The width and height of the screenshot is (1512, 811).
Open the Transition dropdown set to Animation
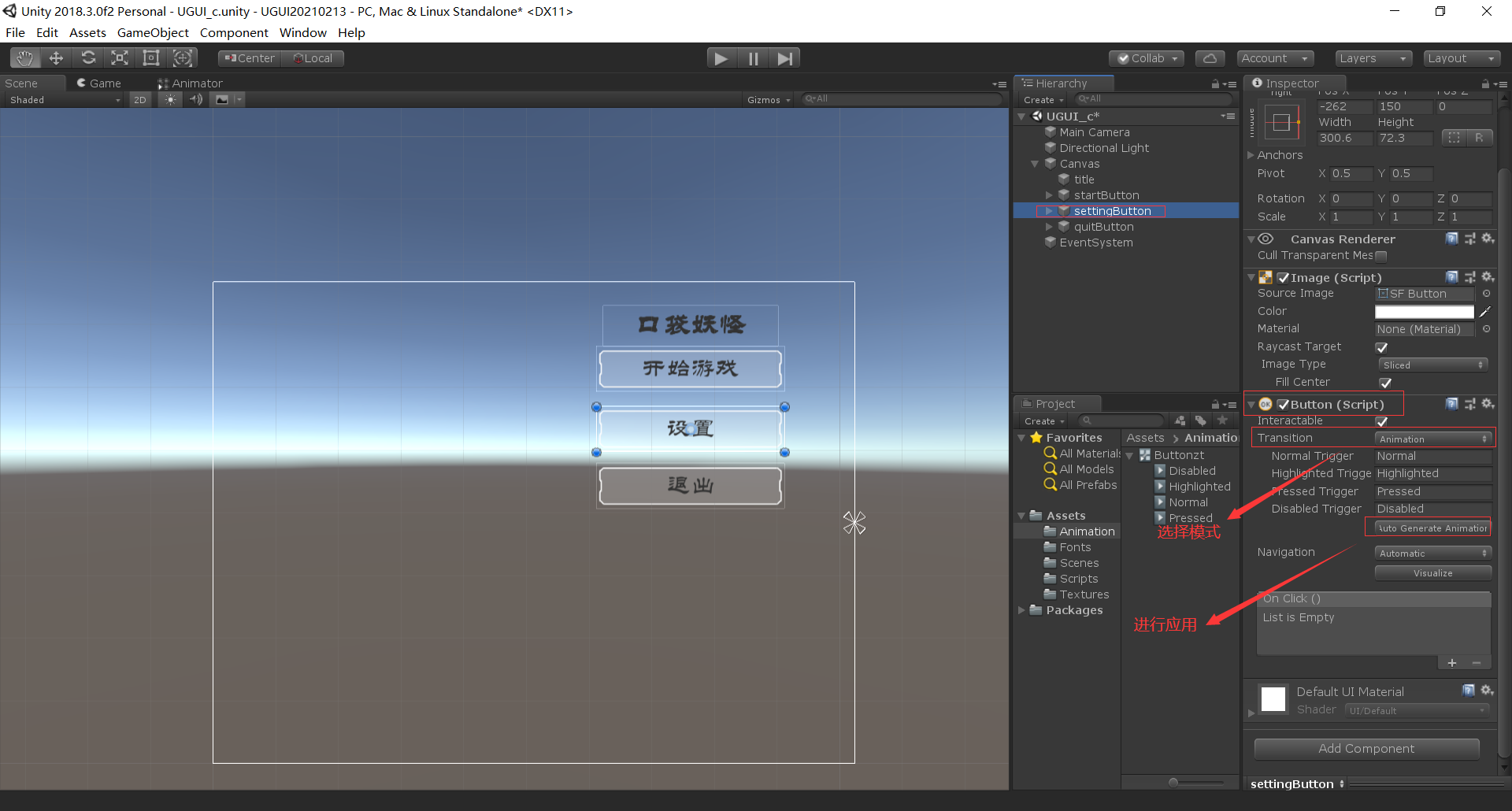click(1433, 439)
